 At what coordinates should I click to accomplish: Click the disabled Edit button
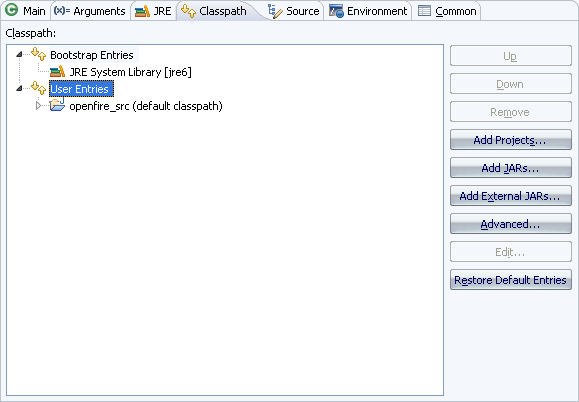click(x=511, y=252)
